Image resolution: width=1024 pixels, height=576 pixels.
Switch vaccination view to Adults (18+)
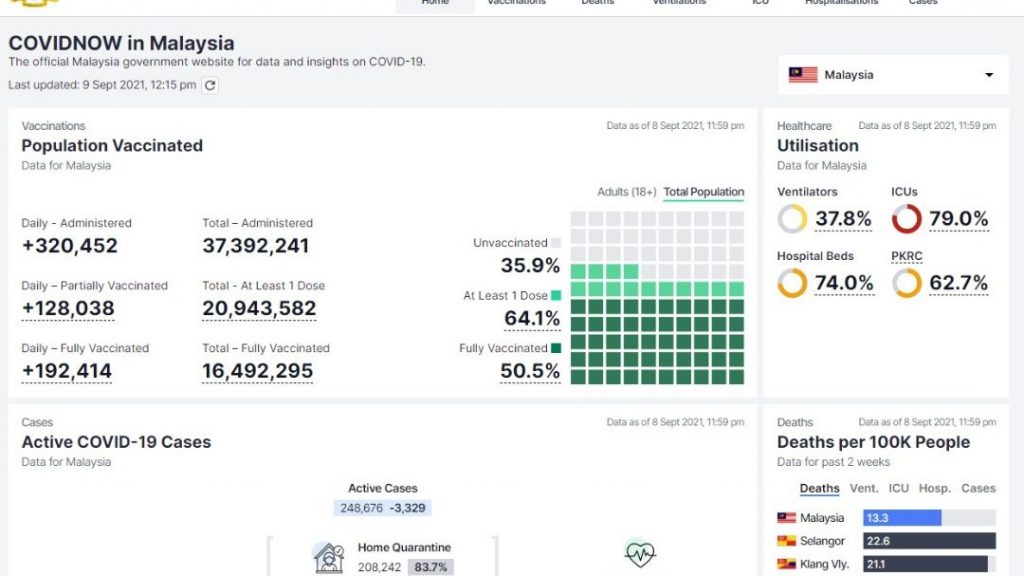[626, 192]
